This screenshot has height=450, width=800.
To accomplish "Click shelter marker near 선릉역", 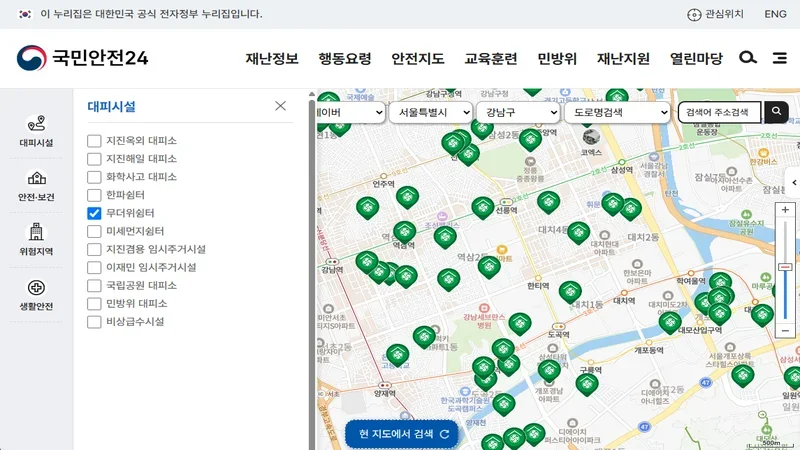I will [x=482, y=208].
